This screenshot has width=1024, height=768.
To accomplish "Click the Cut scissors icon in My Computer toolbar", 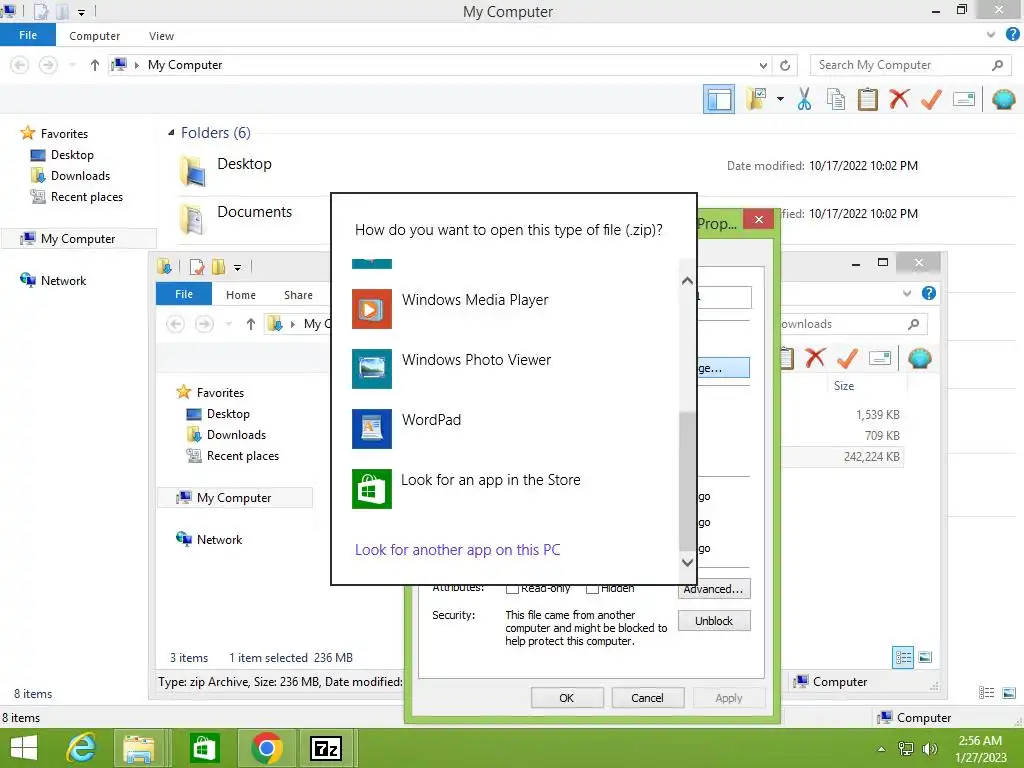I will (x=804, y=99).
